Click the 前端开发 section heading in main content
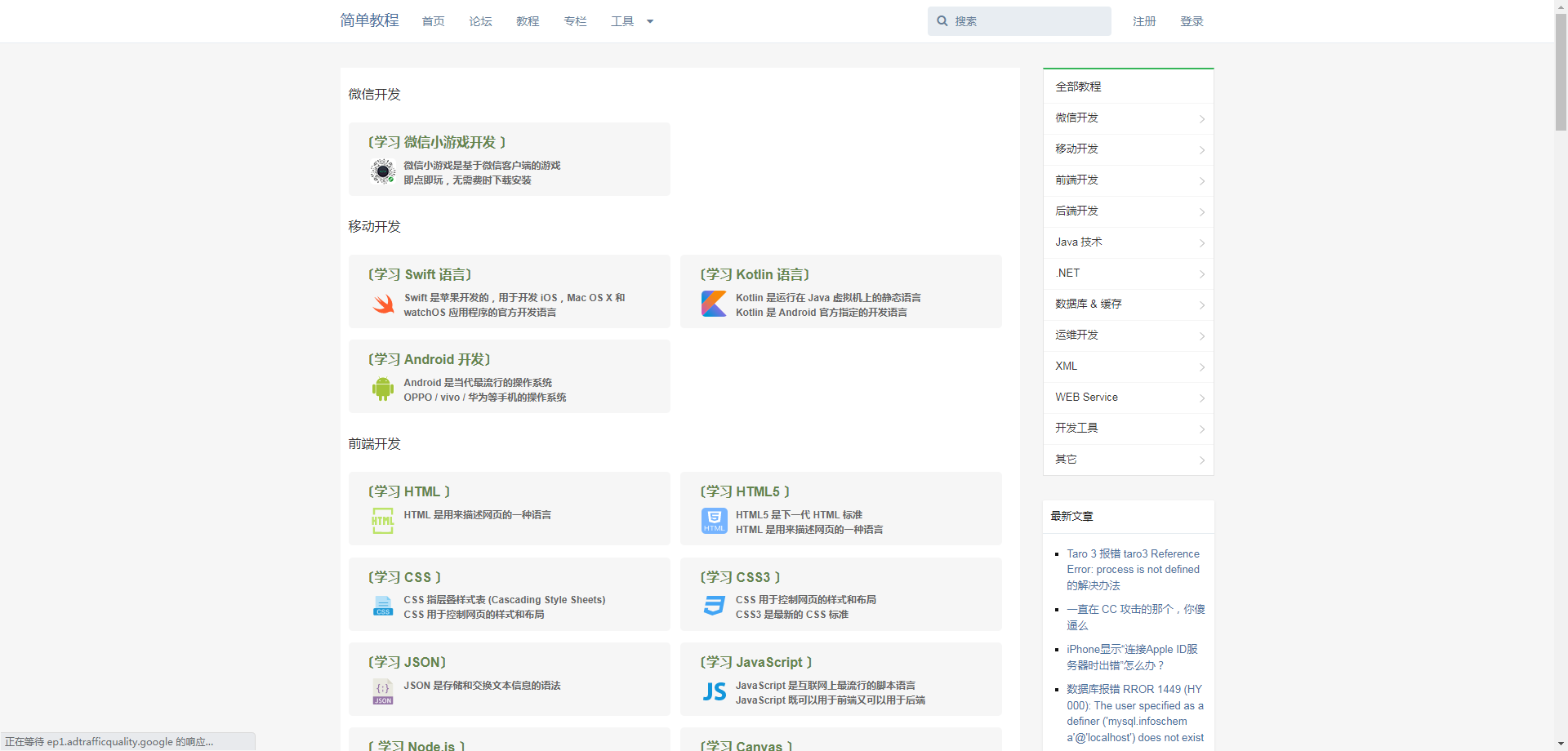Viewport: 1568px width, 751px height. point(374,444)
